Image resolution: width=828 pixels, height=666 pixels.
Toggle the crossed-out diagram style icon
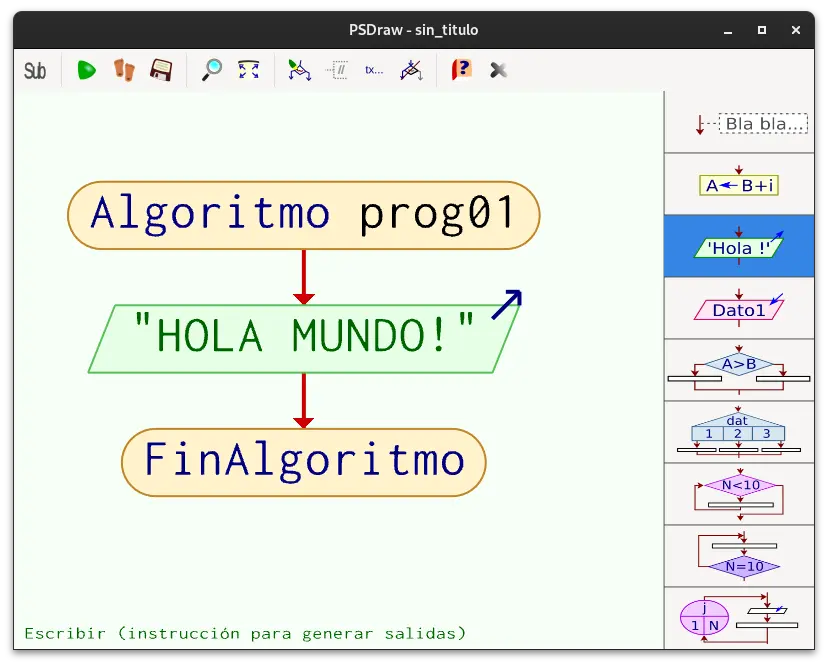coord(411,70)
